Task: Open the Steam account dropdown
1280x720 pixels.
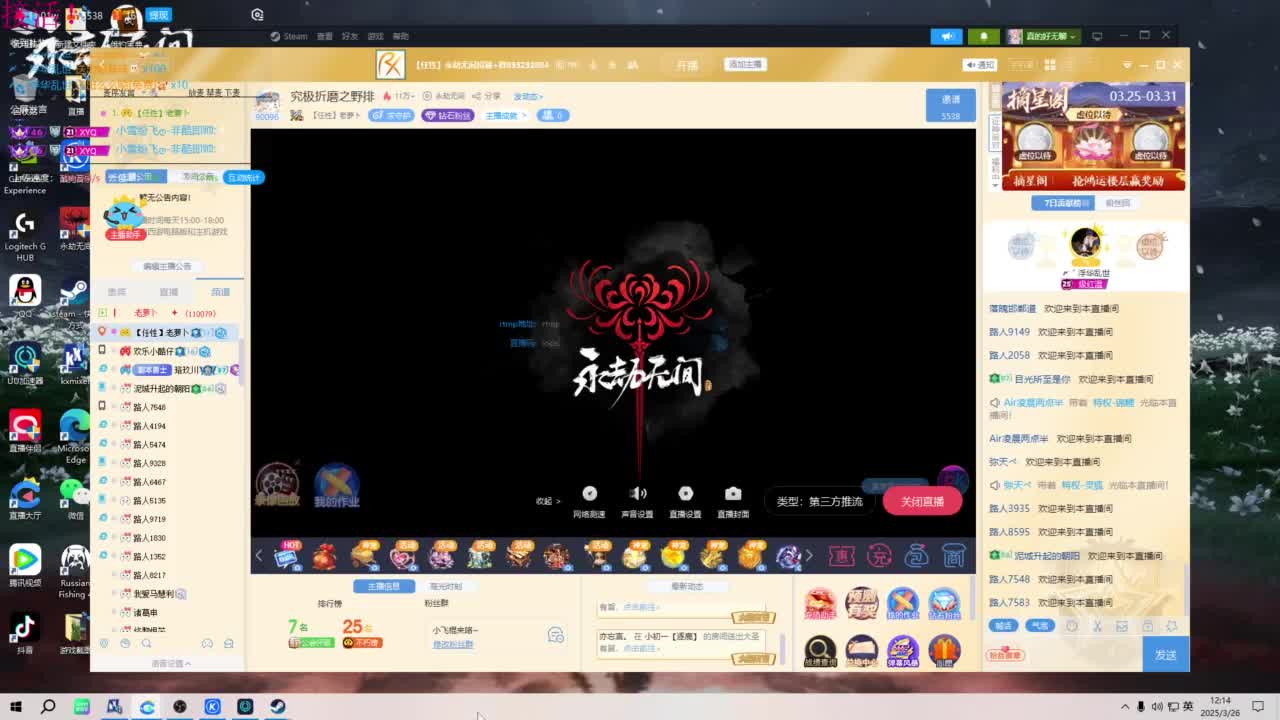Action: 1043,36
